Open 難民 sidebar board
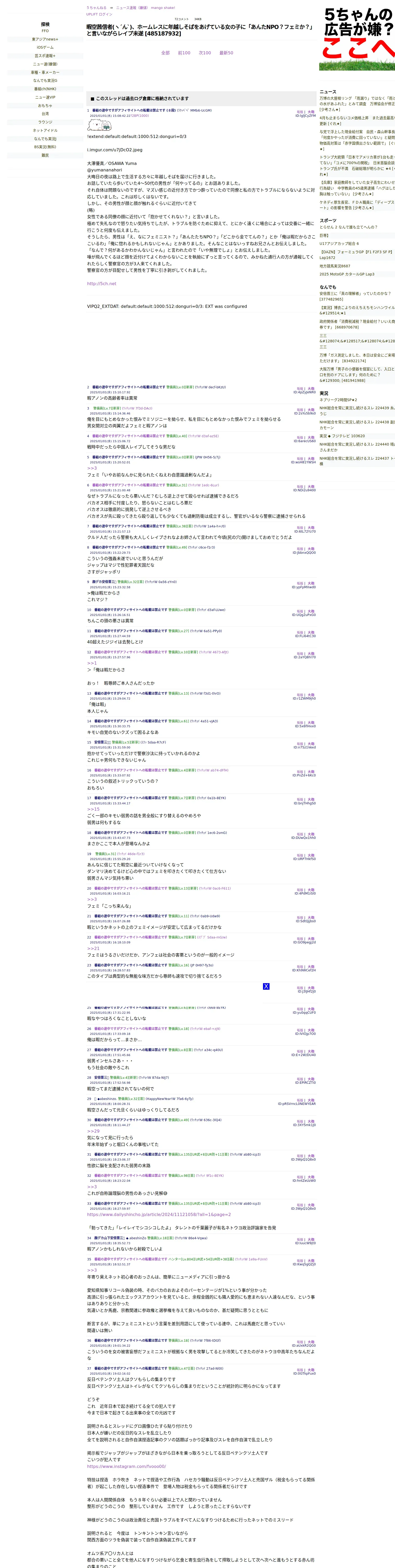The image size is (395, 1568). pyautogui.click(x=45, y=155)
